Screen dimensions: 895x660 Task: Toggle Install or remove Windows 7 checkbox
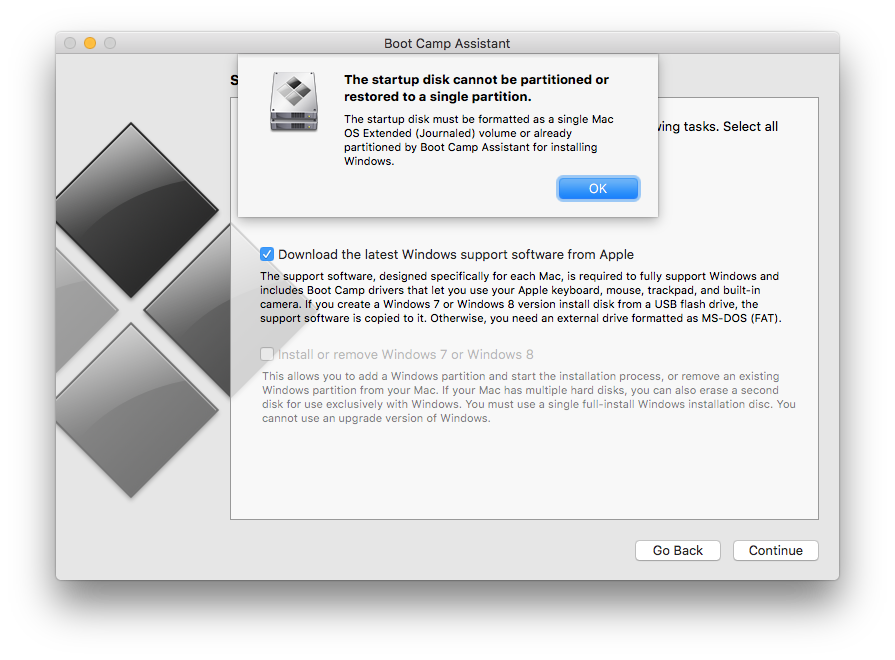tap(267, 354)
